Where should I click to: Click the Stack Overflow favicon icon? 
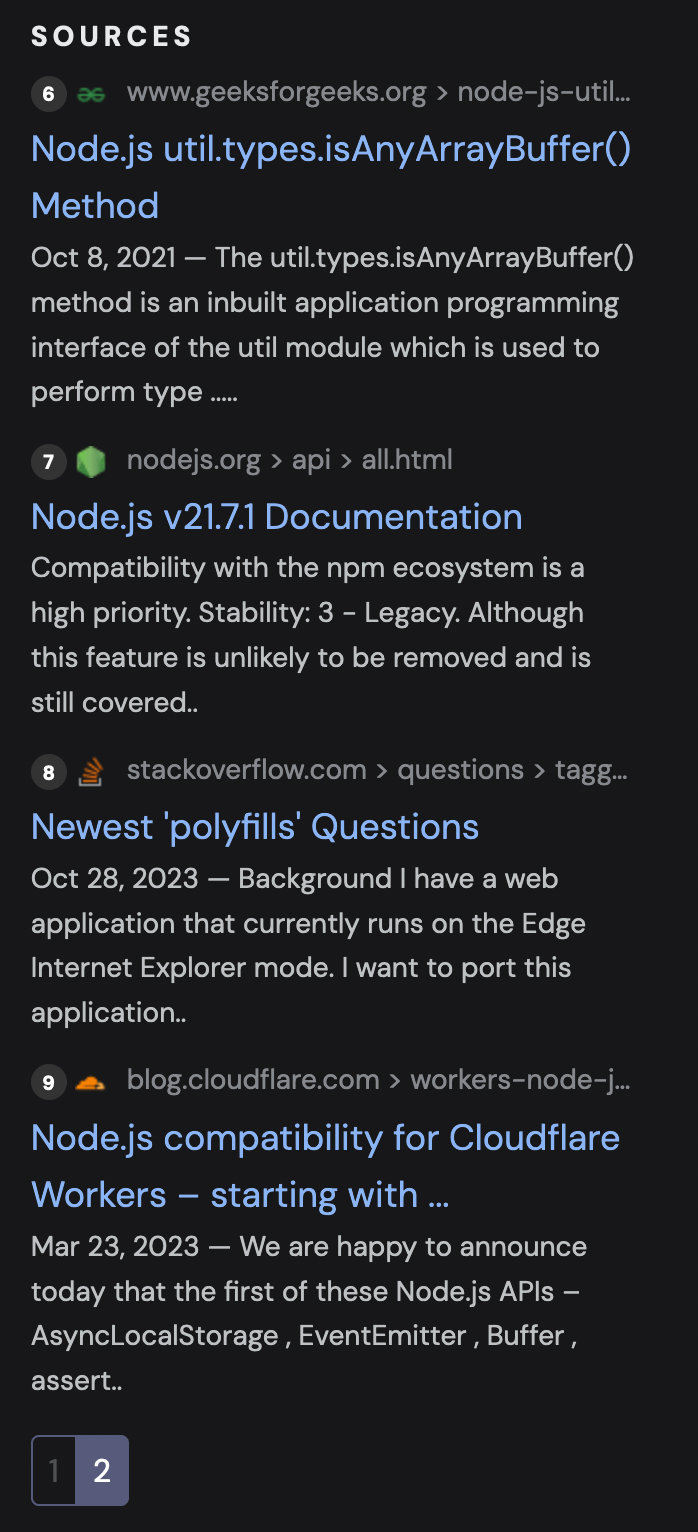[91, 771]
